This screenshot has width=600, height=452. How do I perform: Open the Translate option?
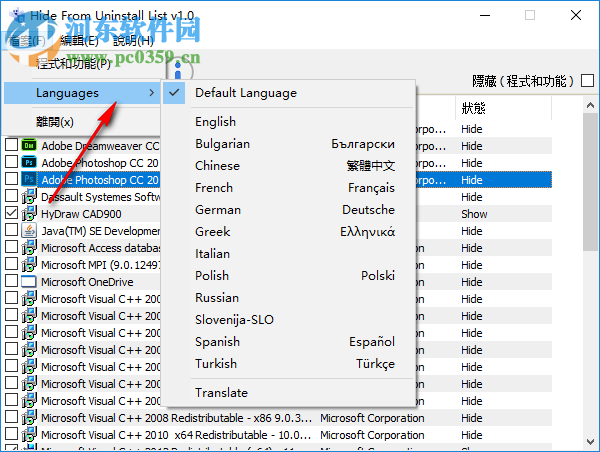pos(289,393)
